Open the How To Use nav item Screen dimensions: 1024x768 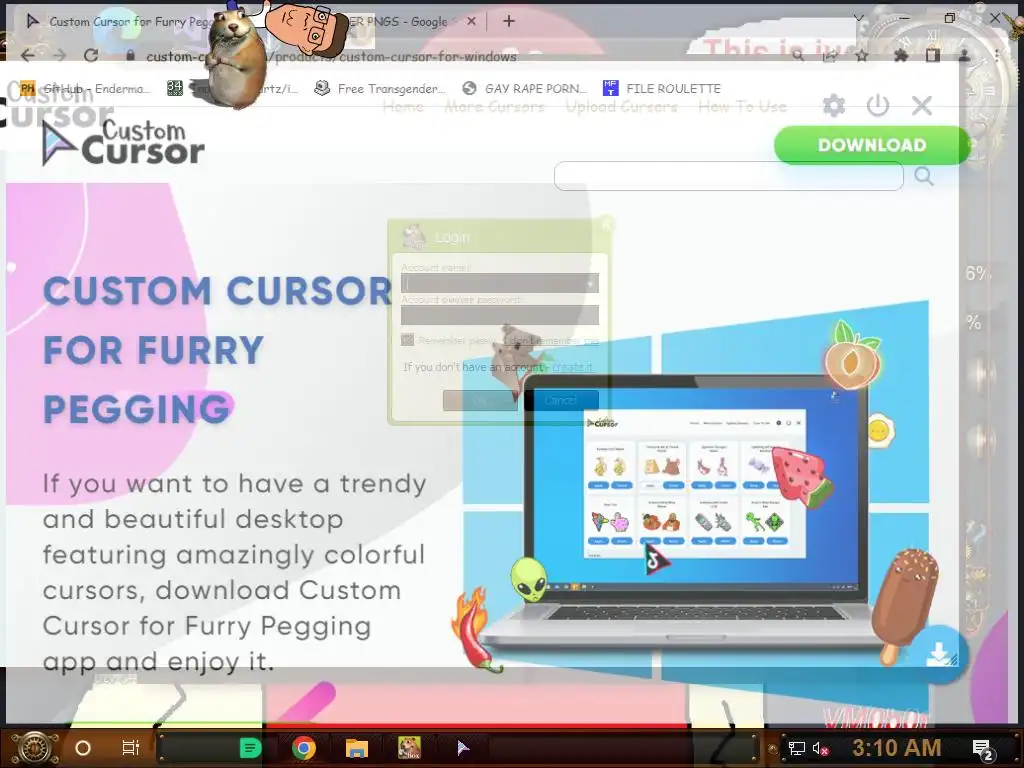743,106
